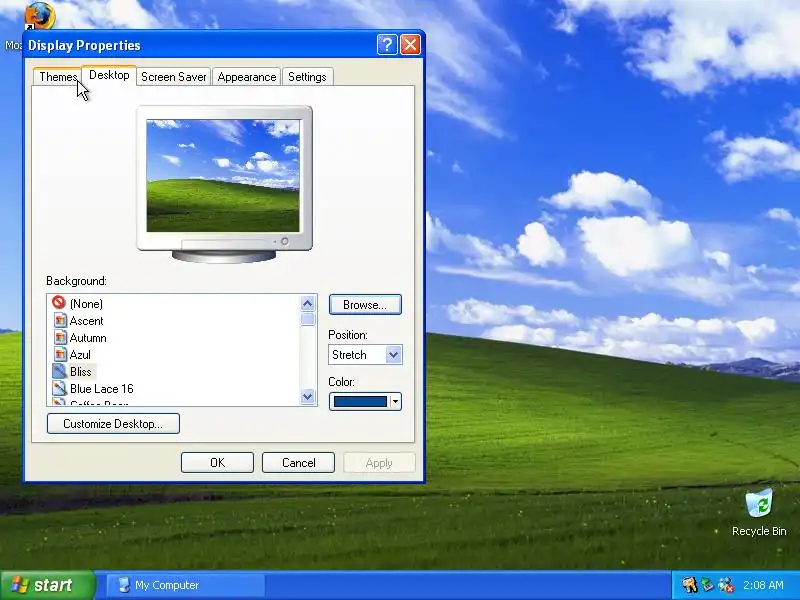The width and height of the screenshot is (800, 600).
Task: Click the middle system tray icon
Action: [x=708, y=585]
